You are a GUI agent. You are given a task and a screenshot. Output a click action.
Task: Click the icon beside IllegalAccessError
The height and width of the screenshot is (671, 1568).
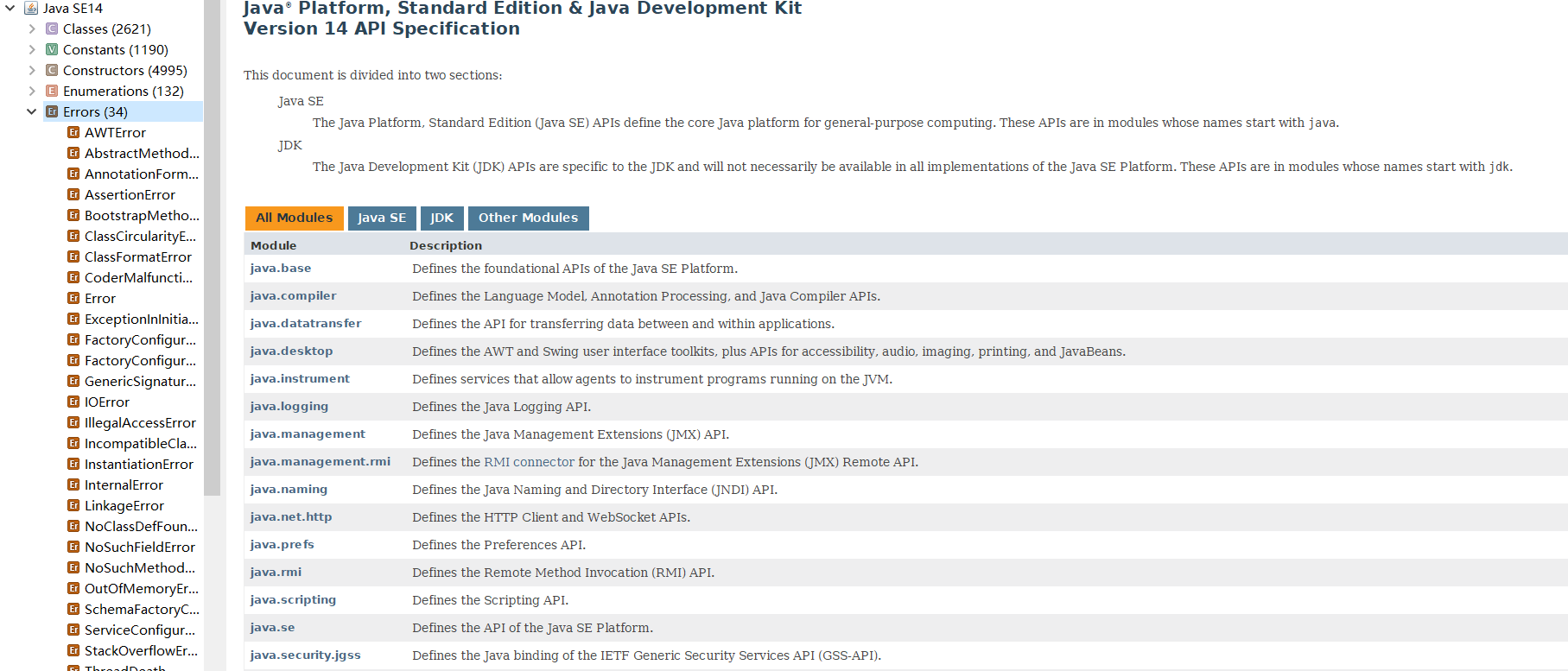click(73, 422)
